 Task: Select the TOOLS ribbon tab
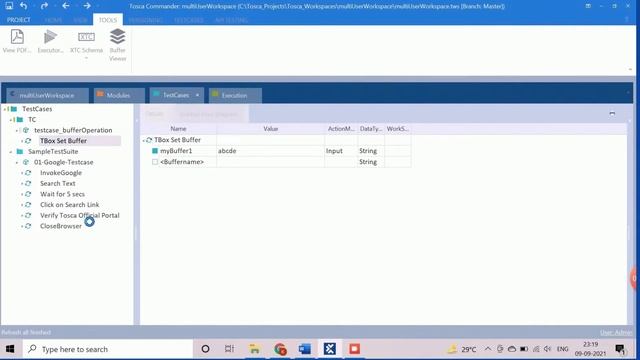pyautogui.click(x=108, y=20)
